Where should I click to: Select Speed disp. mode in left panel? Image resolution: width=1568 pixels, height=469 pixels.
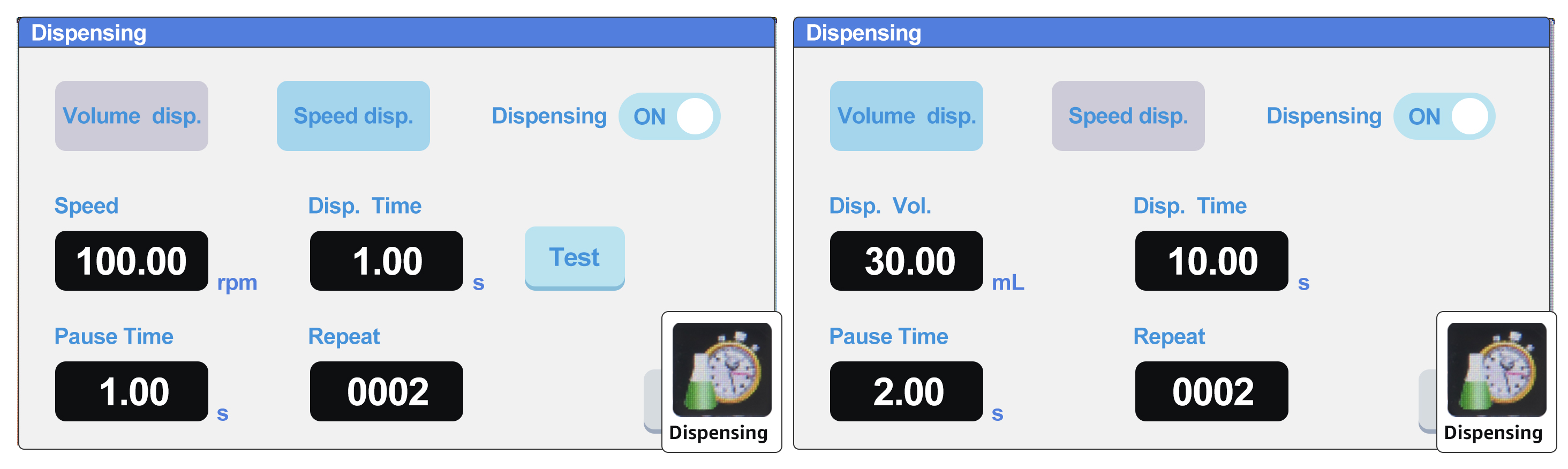353,116
